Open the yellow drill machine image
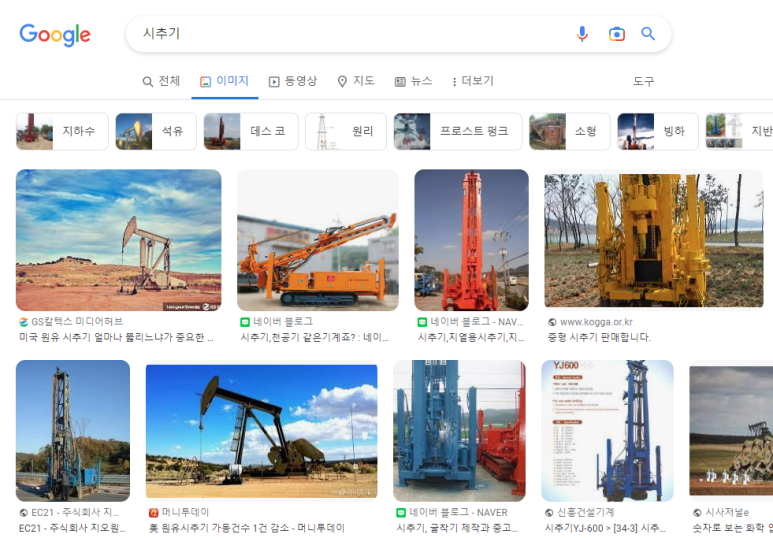Image resolution: width=773 pixels, height=538 pixels. pyautogui.click(x=654, y=240)
